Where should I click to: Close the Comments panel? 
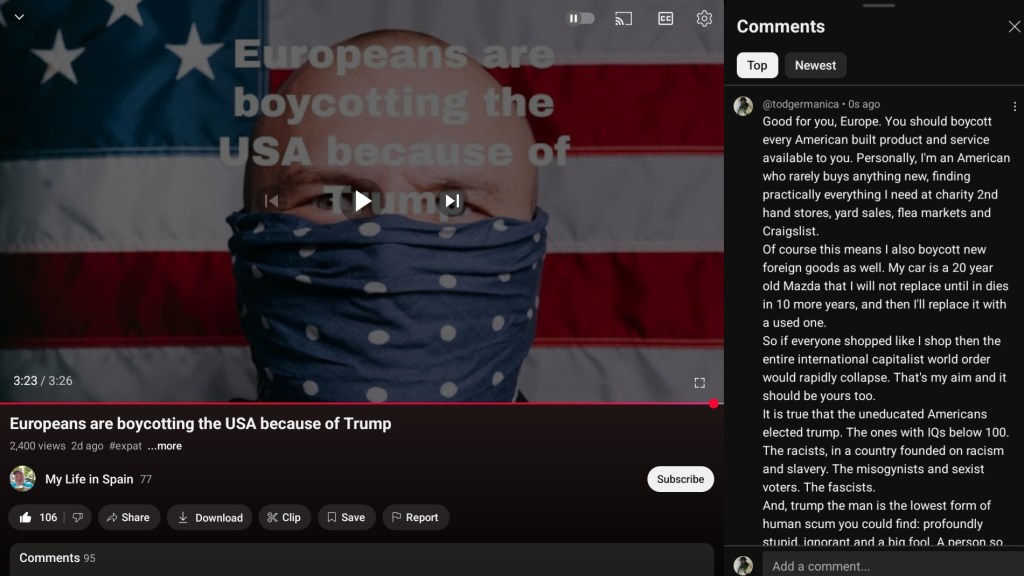[1013, 27]
